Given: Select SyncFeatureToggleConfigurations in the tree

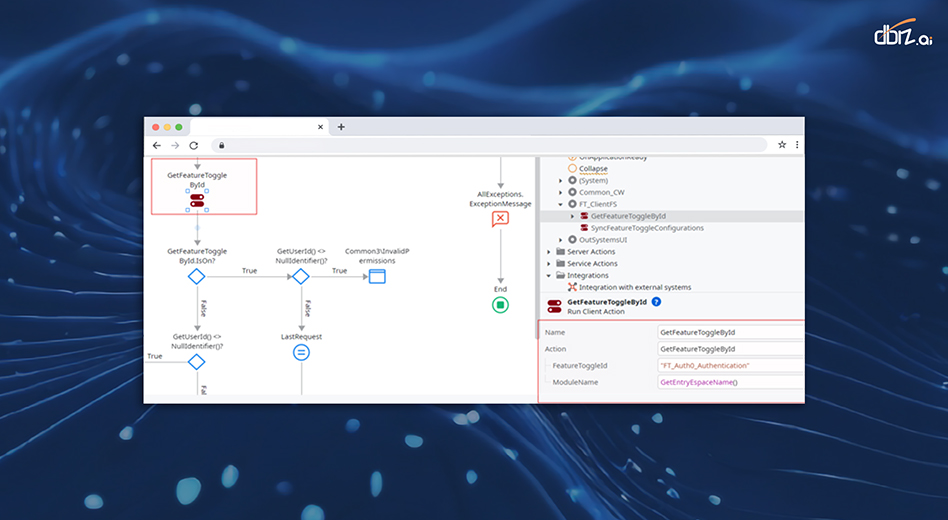Looking at the screenshot, I should pyautogui.click(x=647, y=228).
